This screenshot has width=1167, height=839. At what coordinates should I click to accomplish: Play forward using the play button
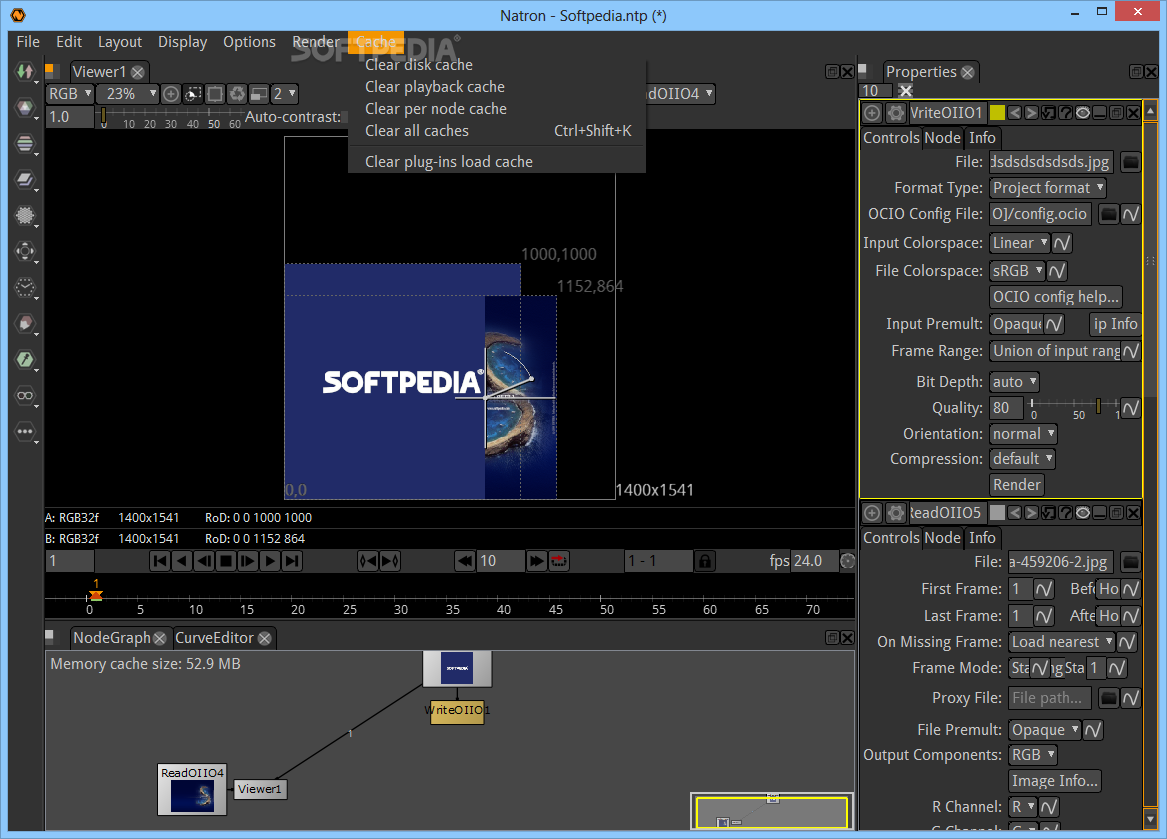click(271, 561)
